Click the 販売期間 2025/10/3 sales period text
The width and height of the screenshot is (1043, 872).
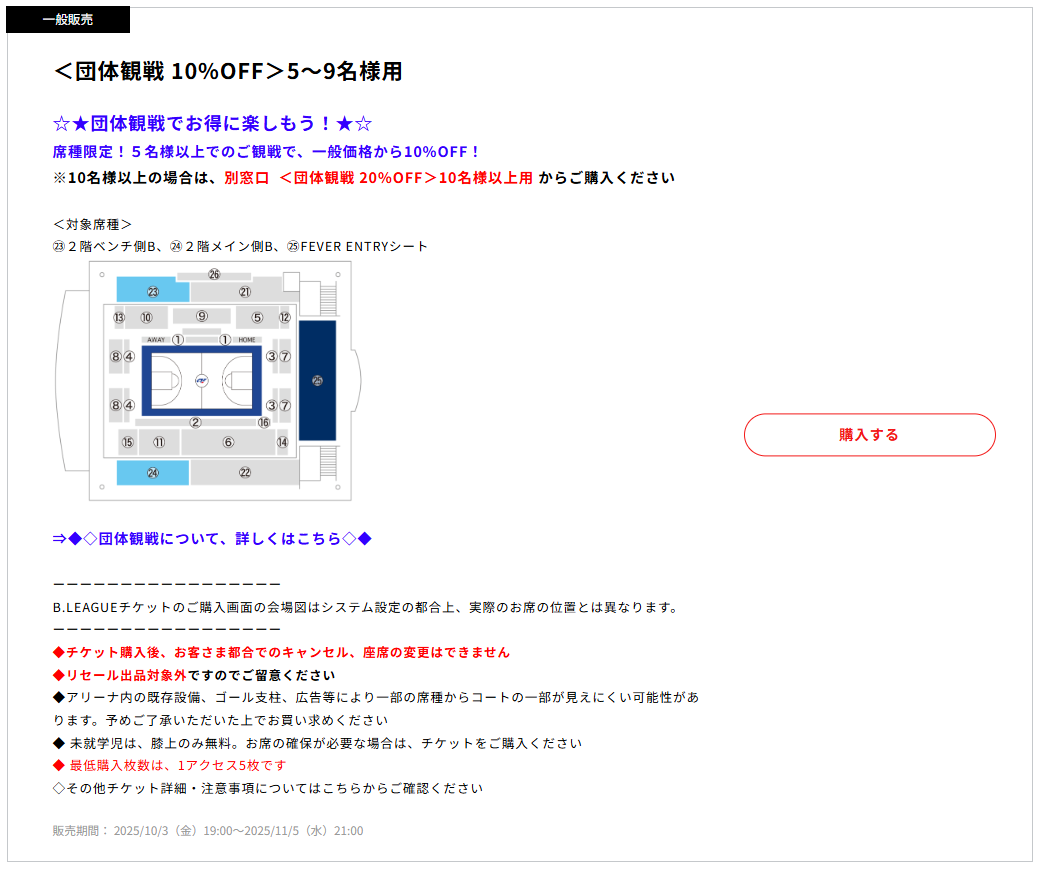click(x=208, y=830)
